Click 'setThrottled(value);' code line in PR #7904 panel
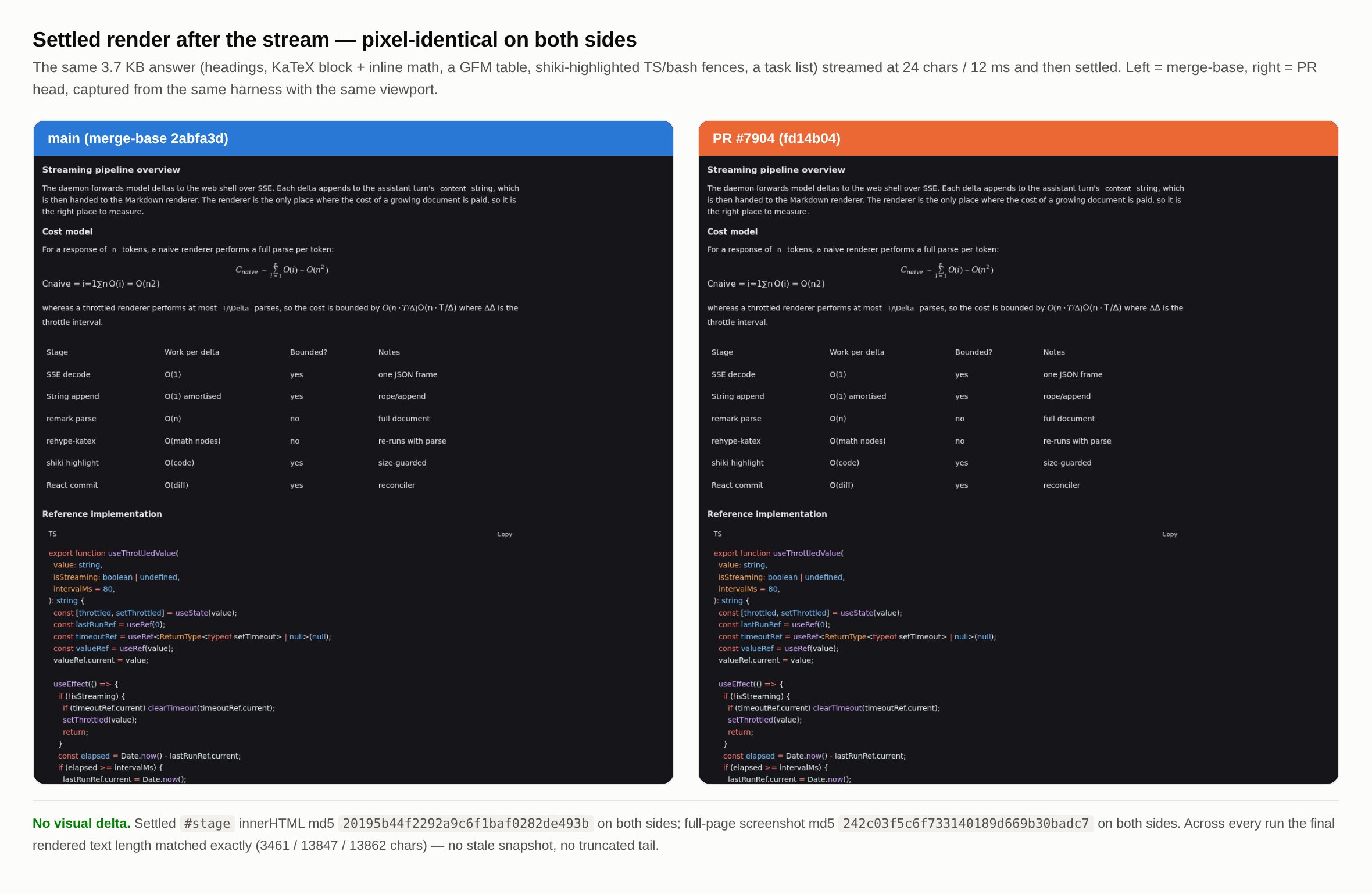1372x894 pixels. 764,720
